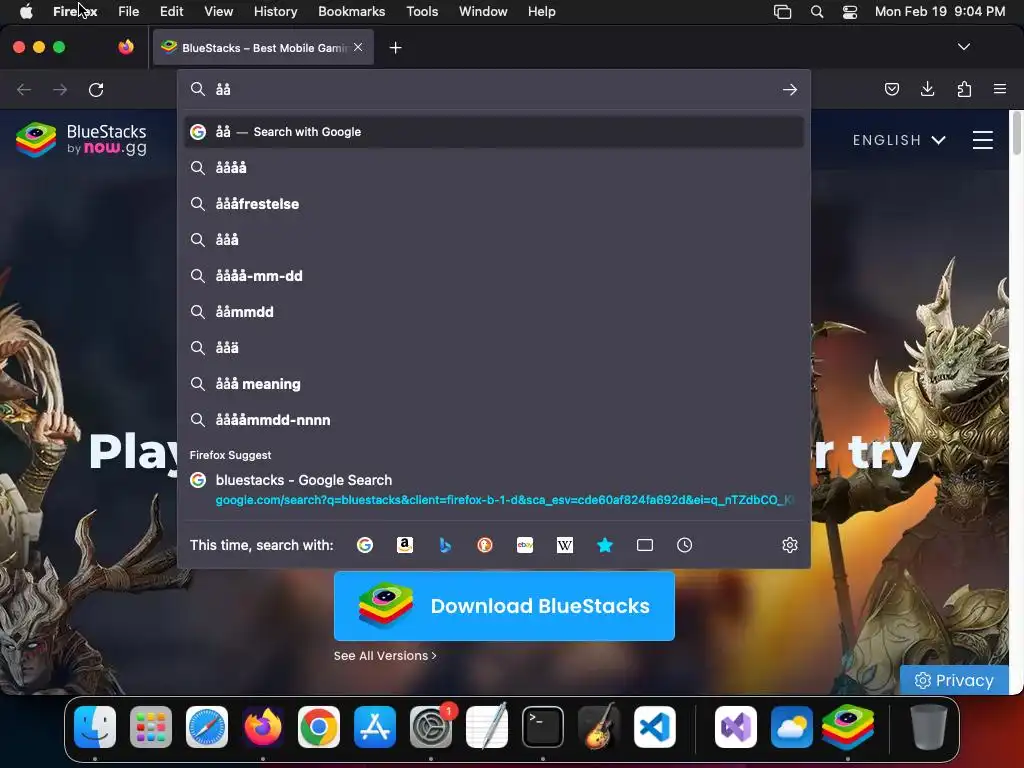The width and height of the screenshot is (1024, 768).
Task: Reload the current page
Action: [96, 89]
